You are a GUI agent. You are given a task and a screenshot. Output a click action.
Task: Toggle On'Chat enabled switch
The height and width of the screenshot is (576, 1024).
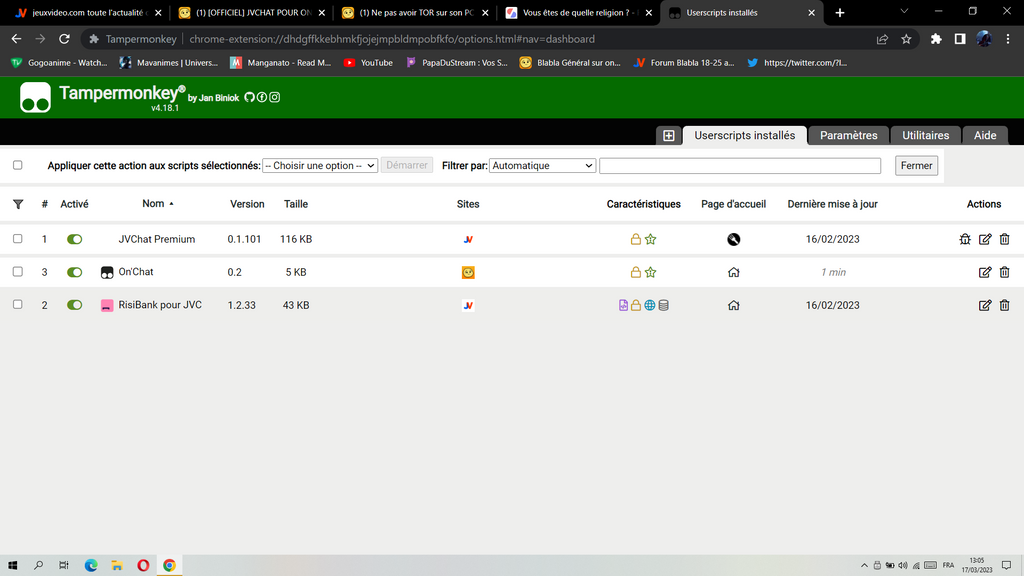click(74, 272)
